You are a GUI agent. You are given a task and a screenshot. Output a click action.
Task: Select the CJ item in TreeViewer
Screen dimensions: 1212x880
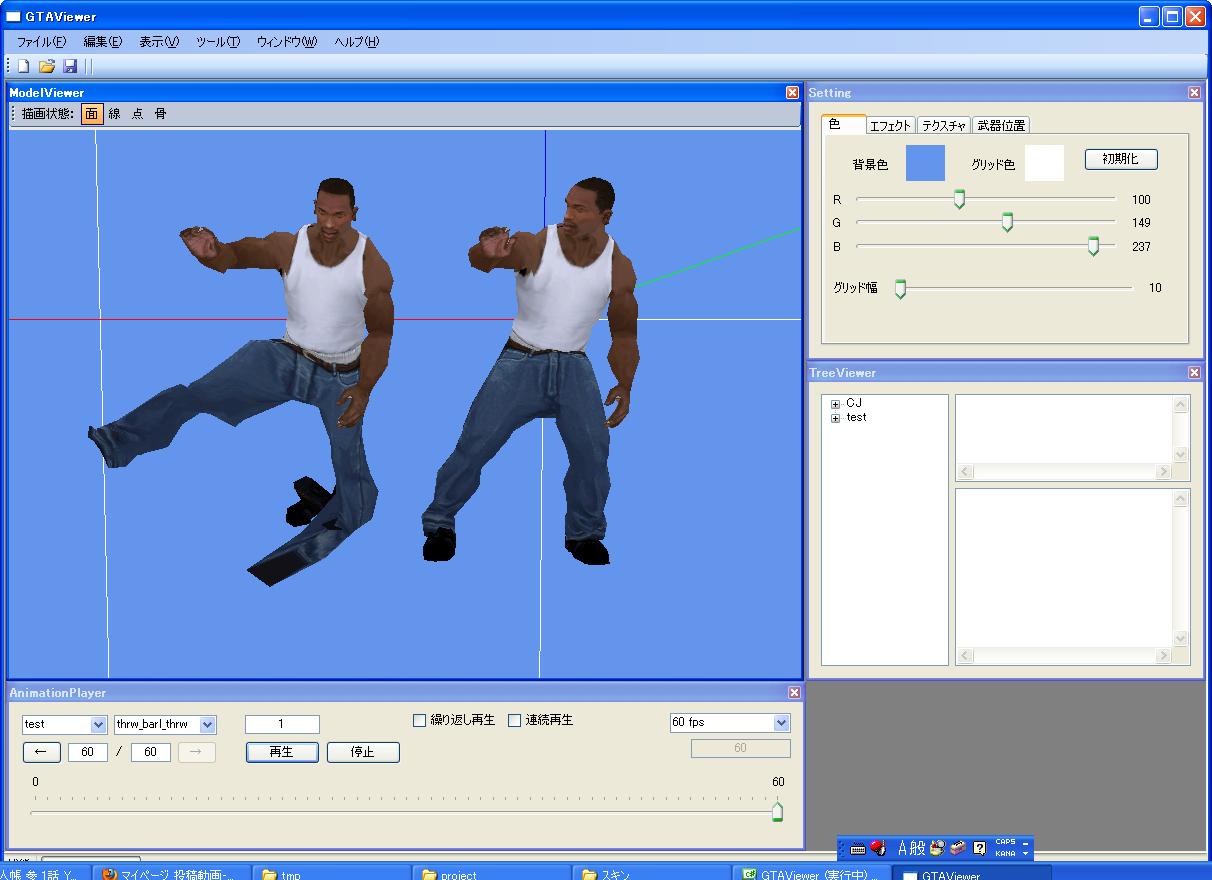tap(854, 403)
